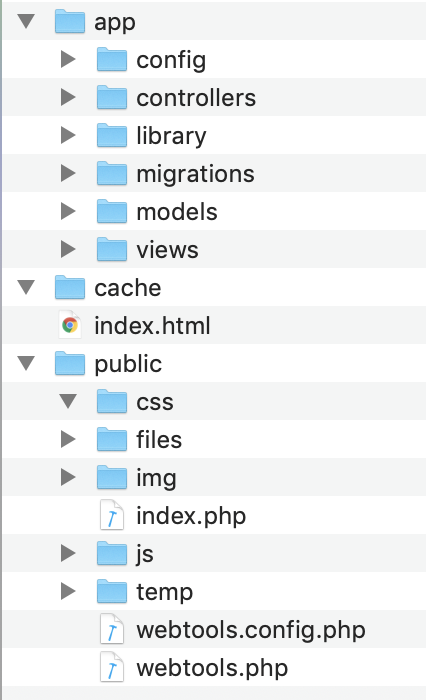Viewport: 426px width, 700px height.
Task: Click the cache folder icon
Action: click(x=70, y=287)
